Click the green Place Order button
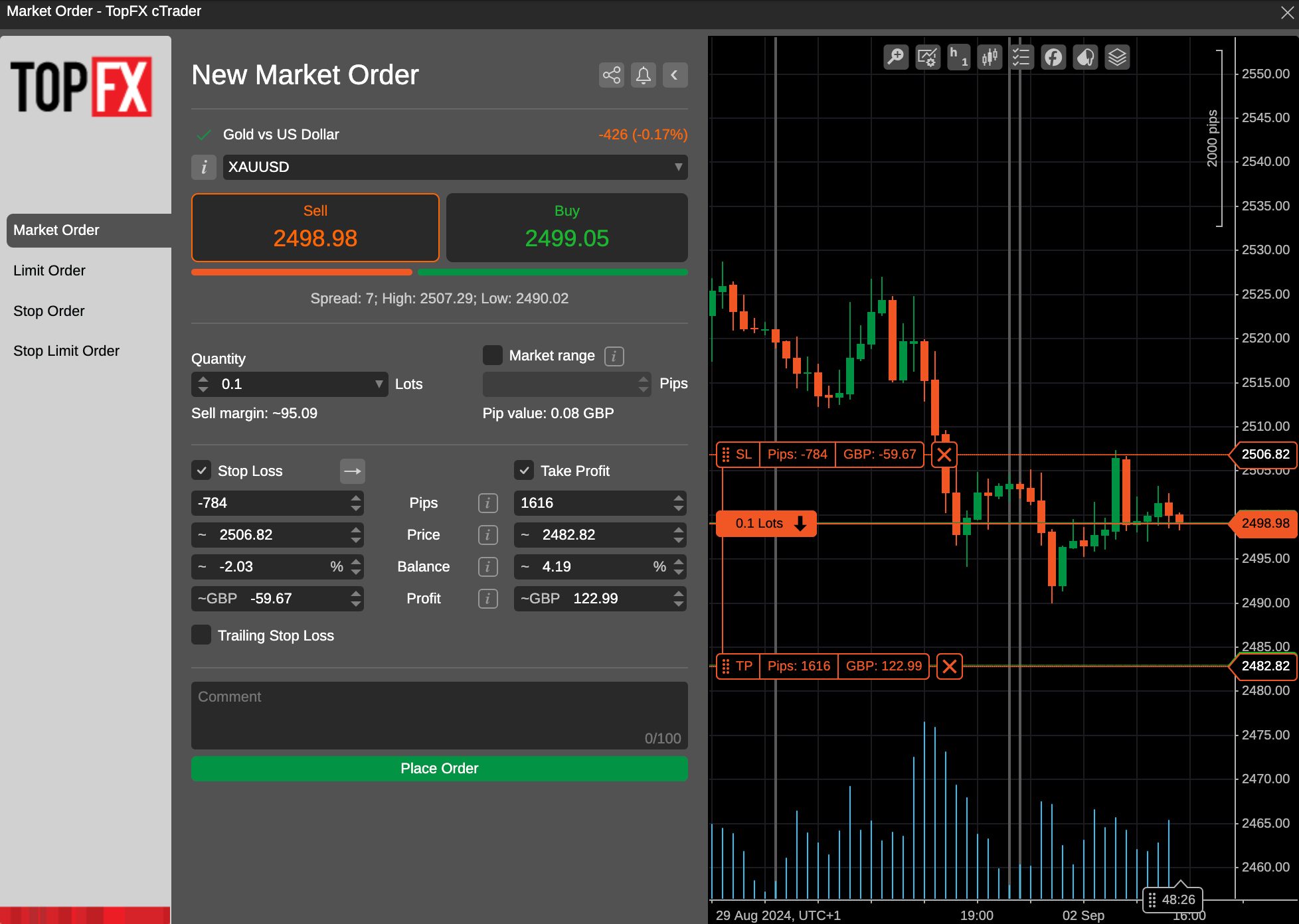 pos(440,769)
